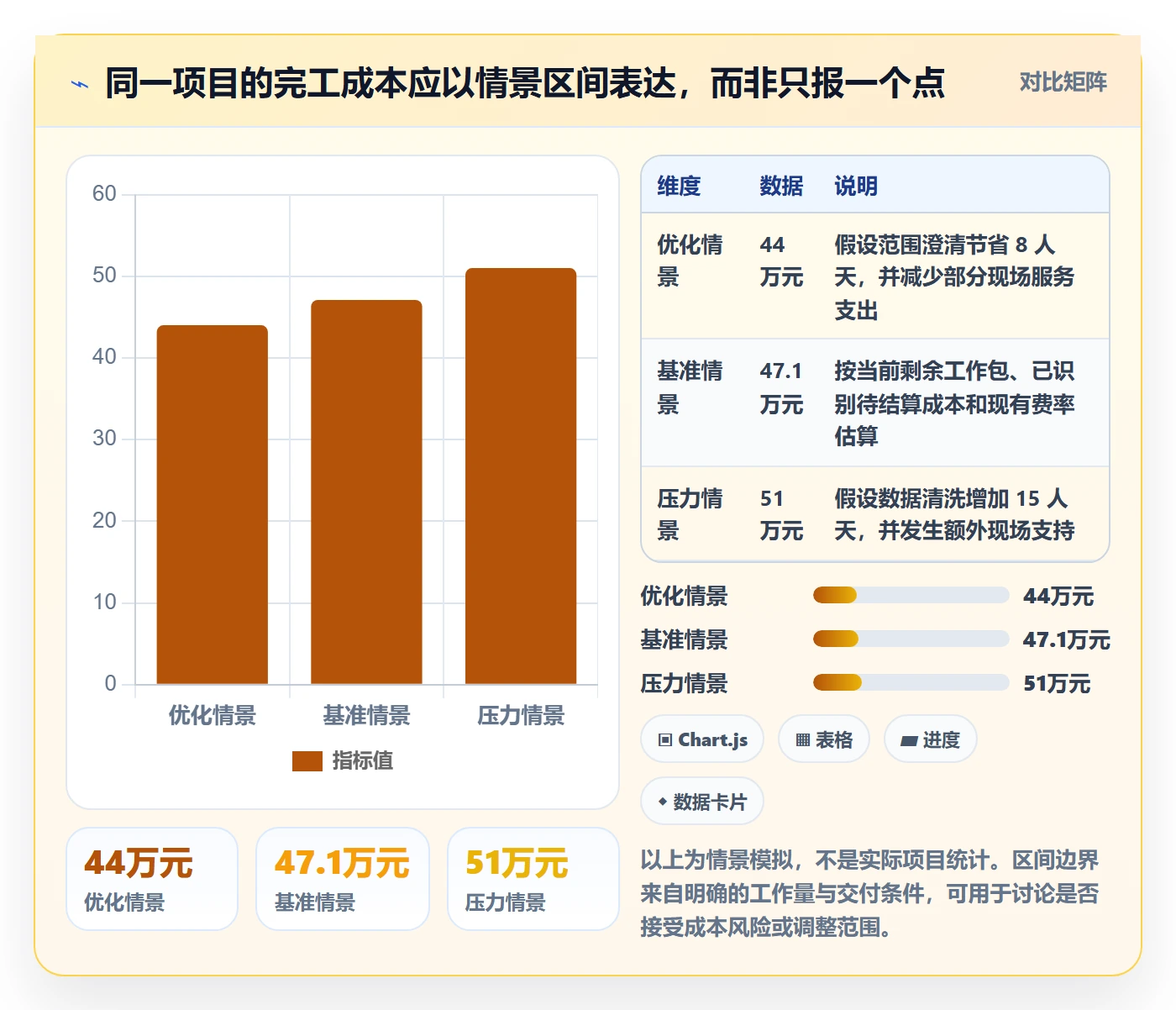Image resolution: width=1176 pixels, height=1010 pixels.
Task: Select the 数据卡片 chip
Action: [702, 802]
